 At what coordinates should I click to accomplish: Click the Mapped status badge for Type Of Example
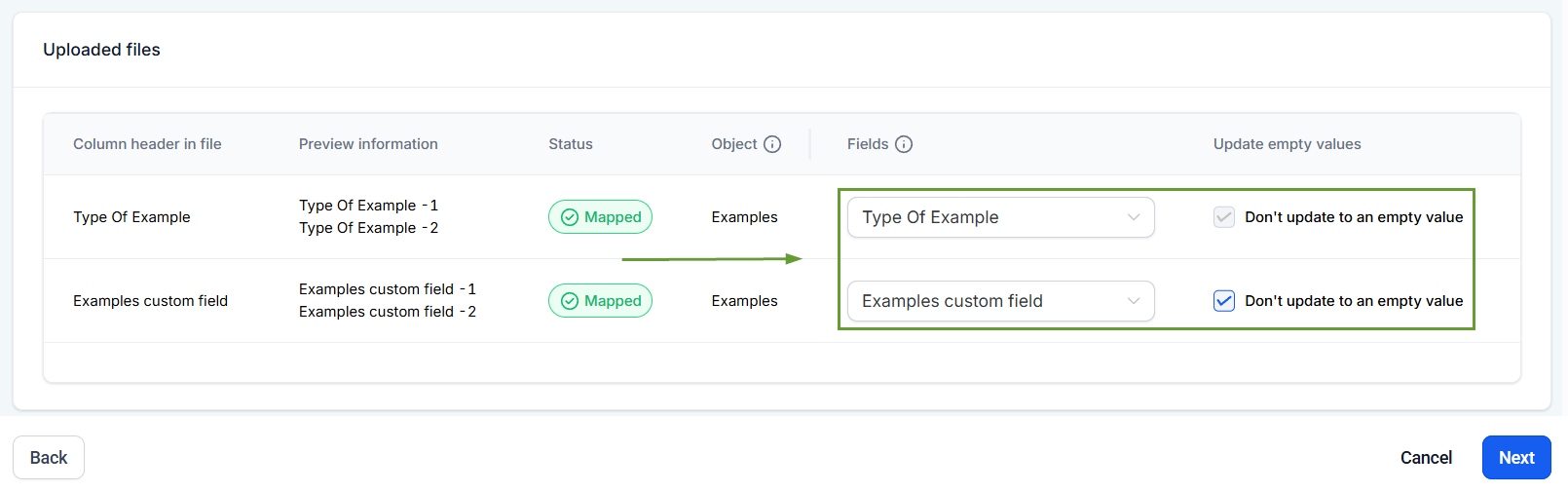click(x=600, y=217)
